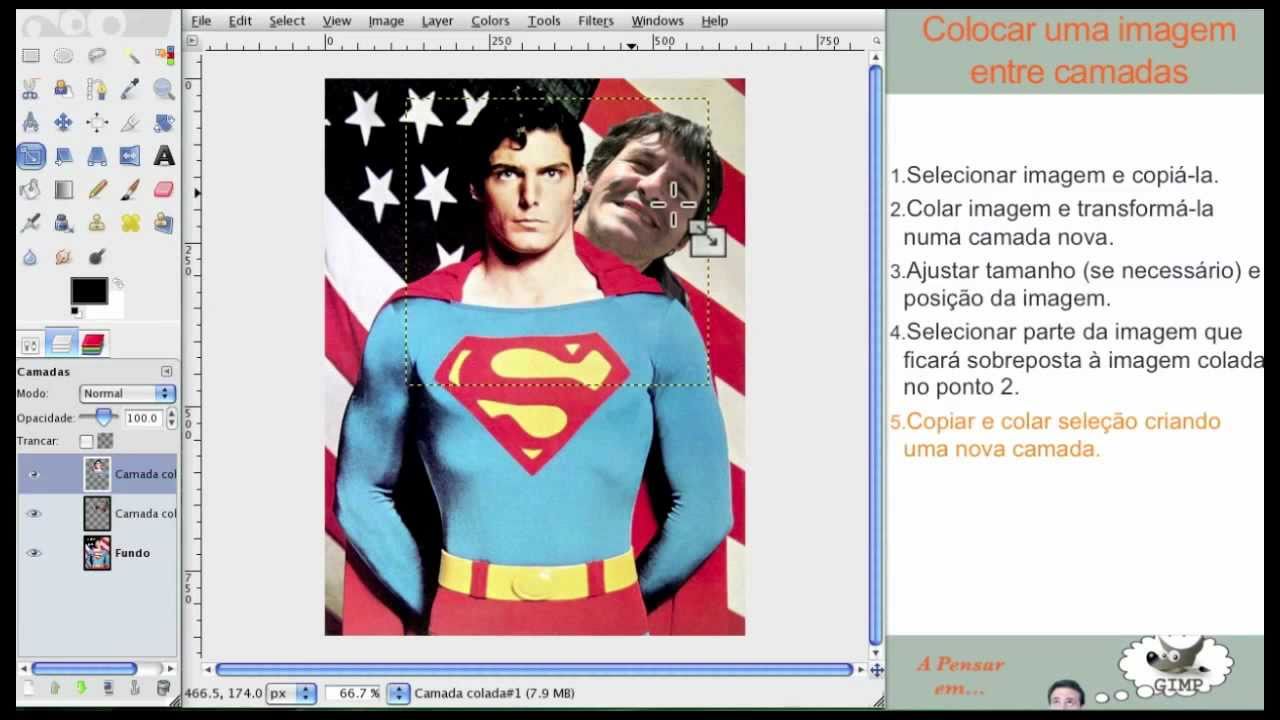Select the Ink tool

pyautogui.click(x=63, y=222)
